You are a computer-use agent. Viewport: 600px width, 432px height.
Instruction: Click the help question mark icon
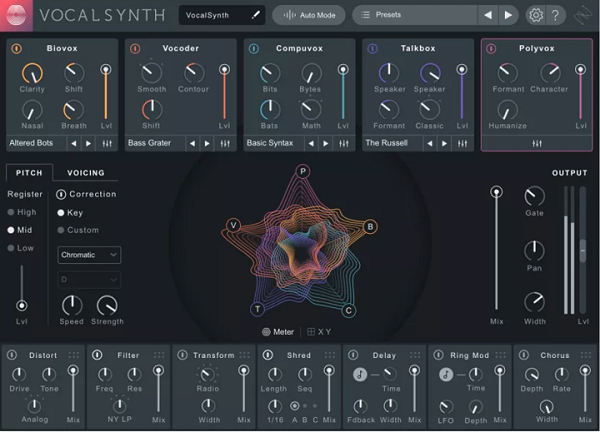(x=557, y=15)
